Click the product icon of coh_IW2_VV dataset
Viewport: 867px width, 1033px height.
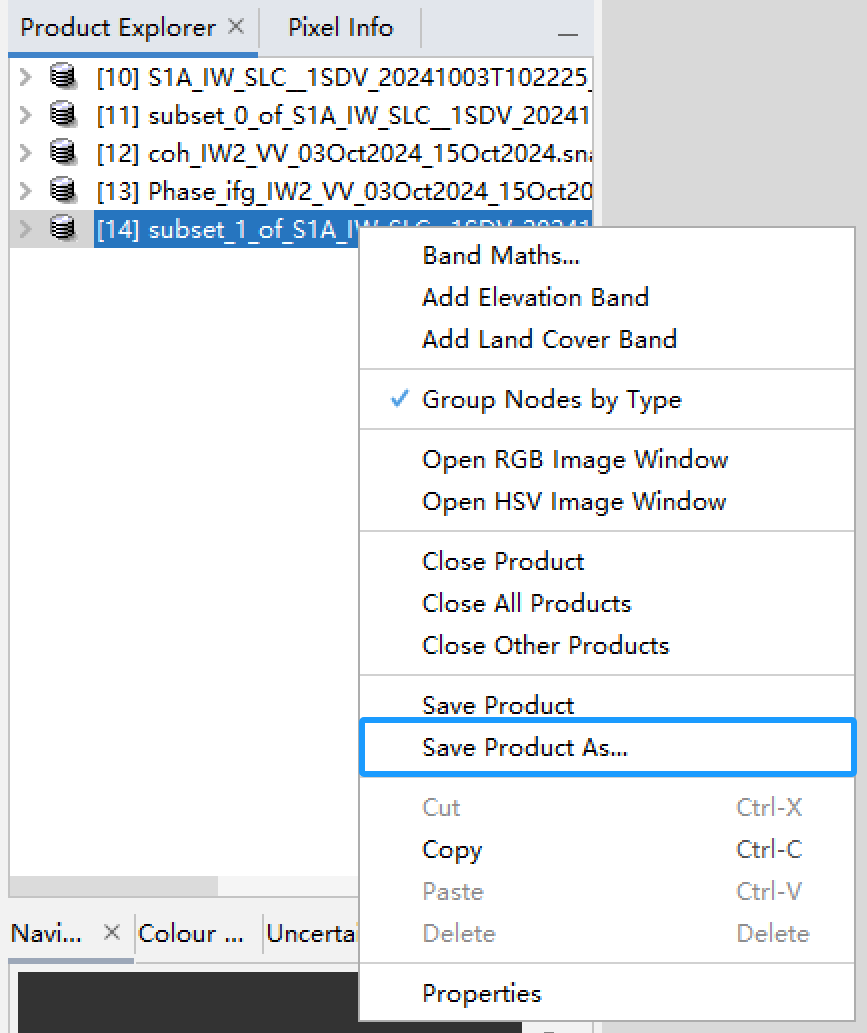pyautogui.click(x=62, y=152)
